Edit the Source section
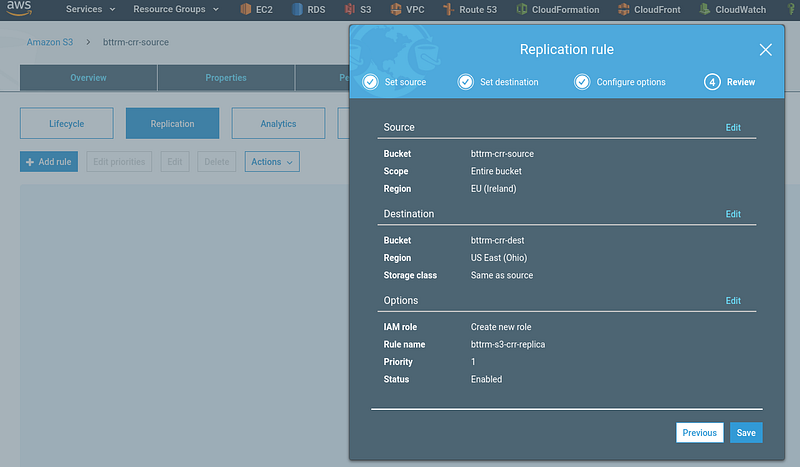 (x=733, y=128)
